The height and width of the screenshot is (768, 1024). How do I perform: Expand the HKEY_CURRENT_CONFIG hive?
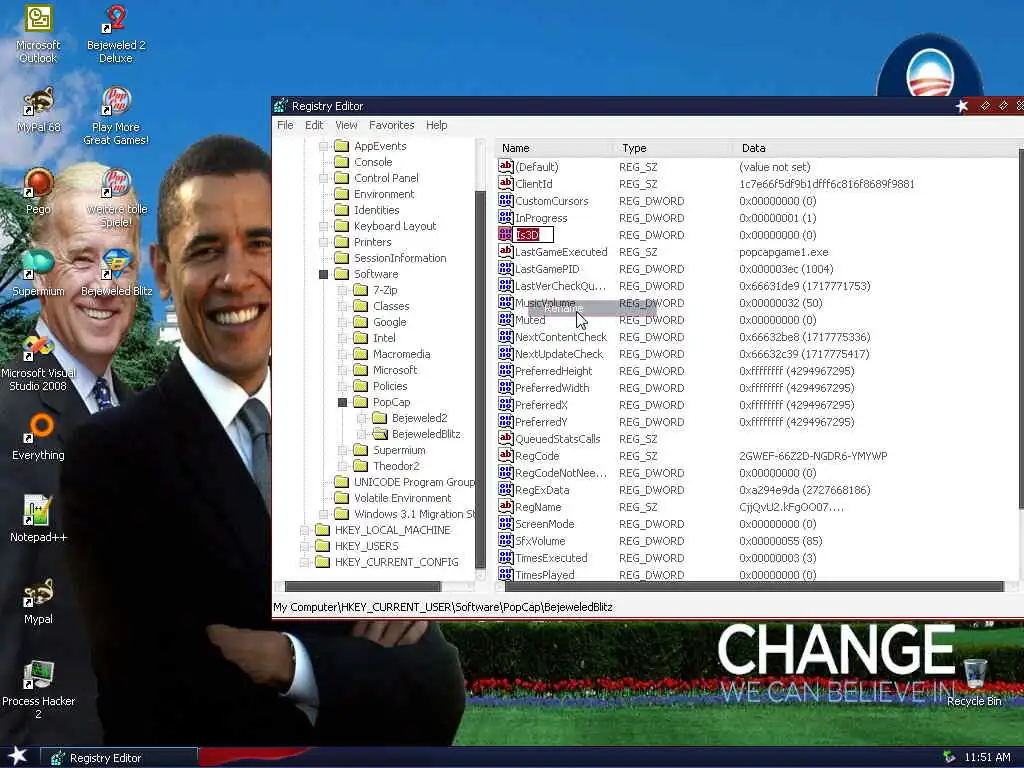(x=304, y=562)
